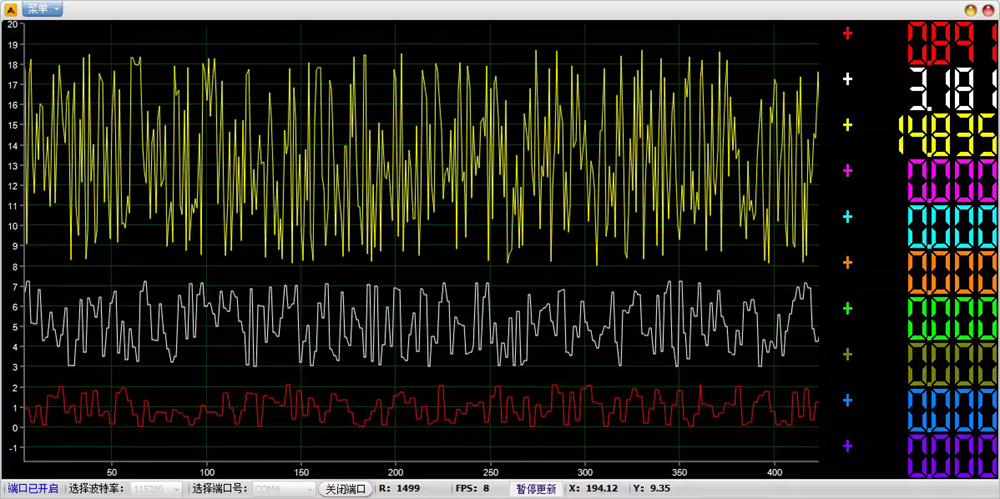Image resolution: width=1000 pixels, height=499 pixels.
Task: Click the app logo icon in title bar
Action: (10, 9)
